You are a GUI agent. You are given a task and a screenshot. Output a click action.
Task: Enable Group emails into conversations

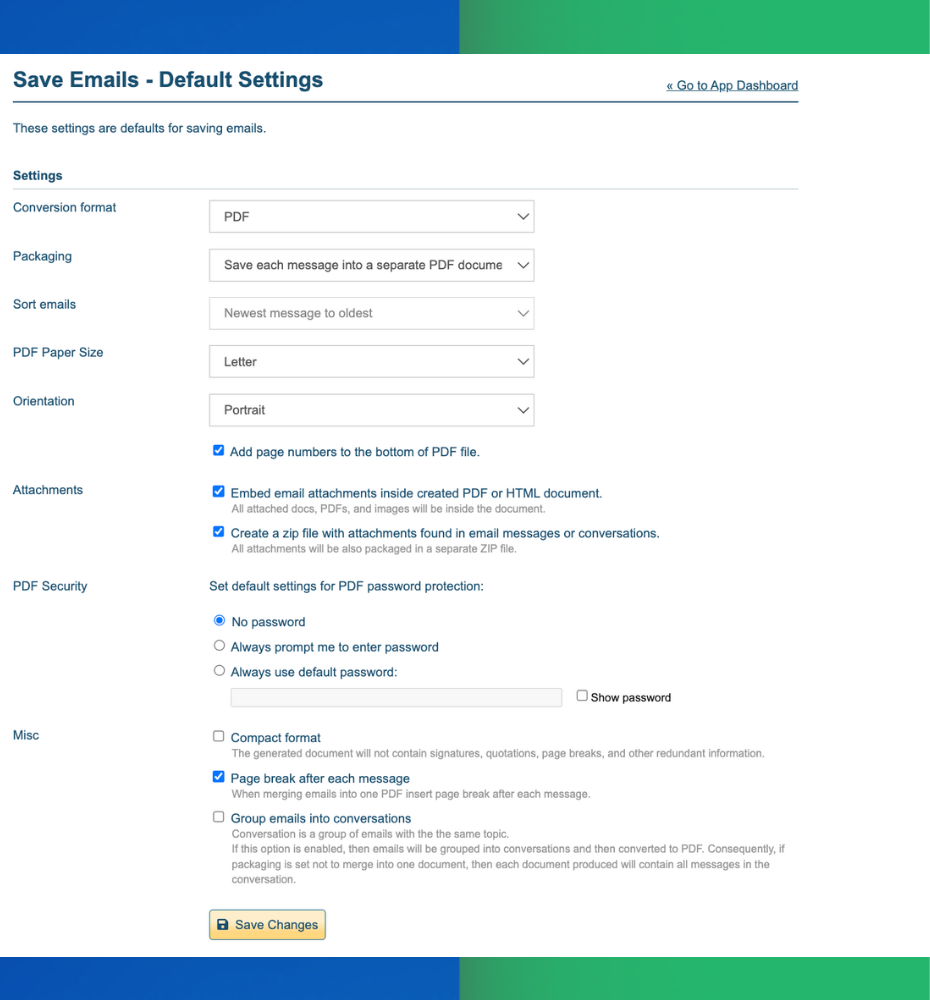click(x=219, y=816)
